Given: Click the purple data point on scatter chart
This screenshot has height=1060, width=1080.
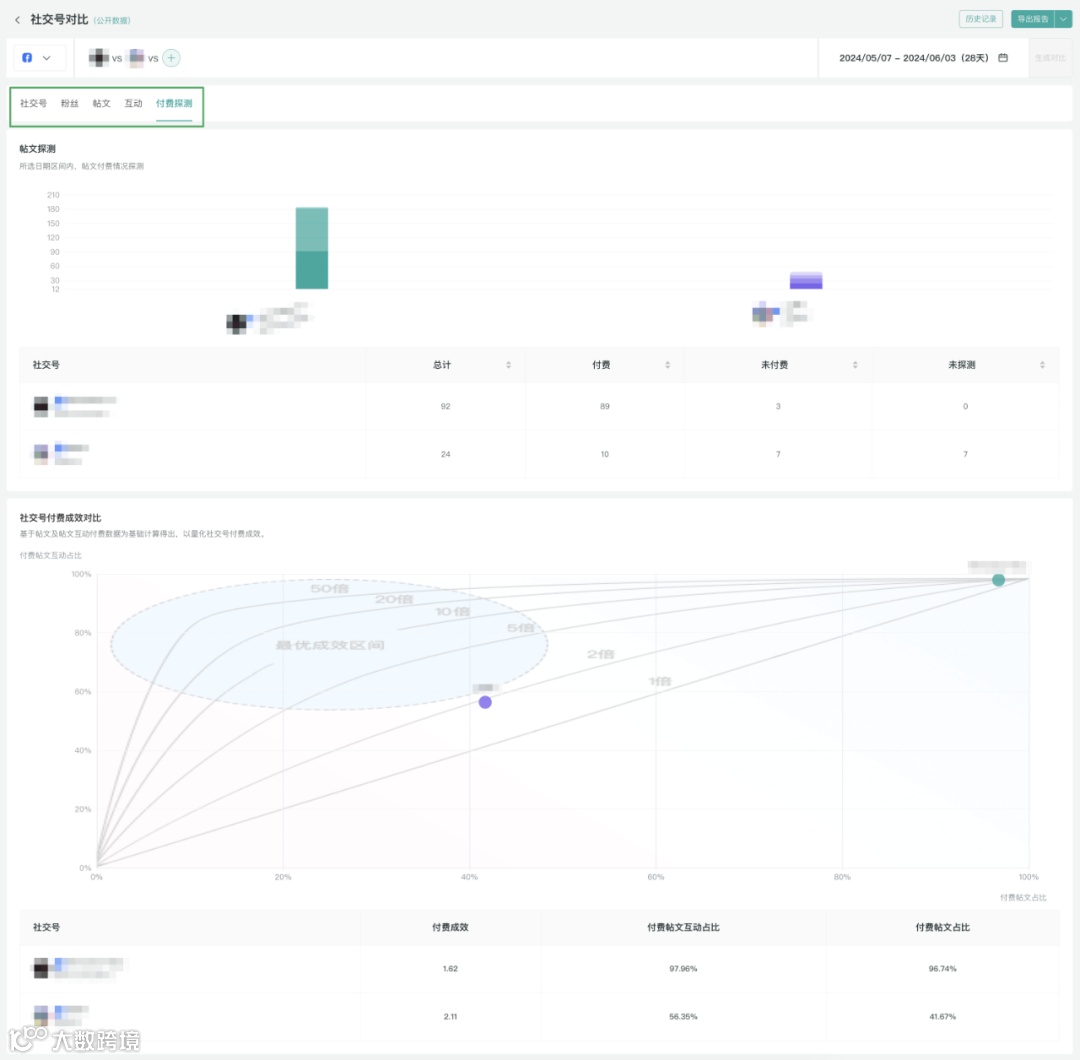Looking at the screenshot, I should 485,702.
